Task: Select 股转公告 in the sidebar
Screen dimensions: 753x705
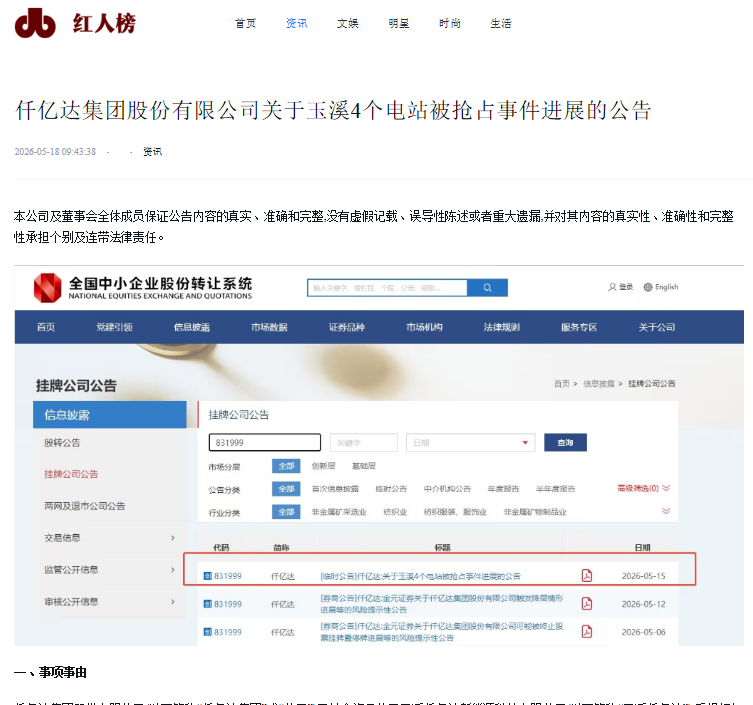Action: (x=62, y=443)
